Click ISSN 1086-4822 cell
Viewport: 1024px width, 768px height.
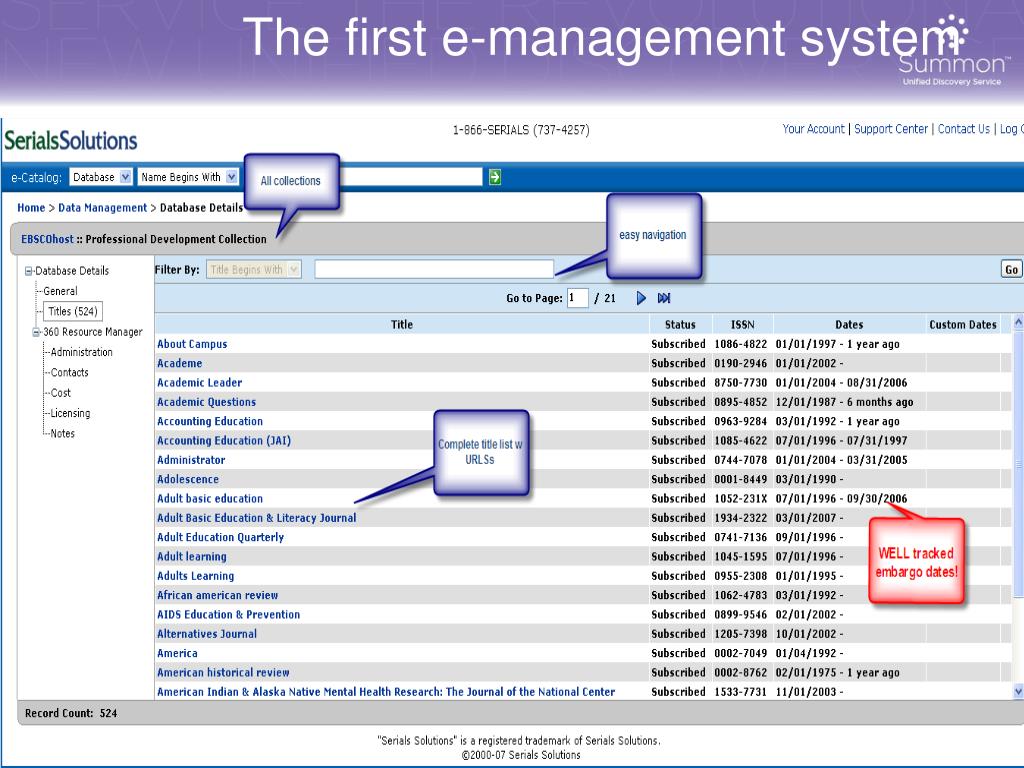(x=741, y=344)
